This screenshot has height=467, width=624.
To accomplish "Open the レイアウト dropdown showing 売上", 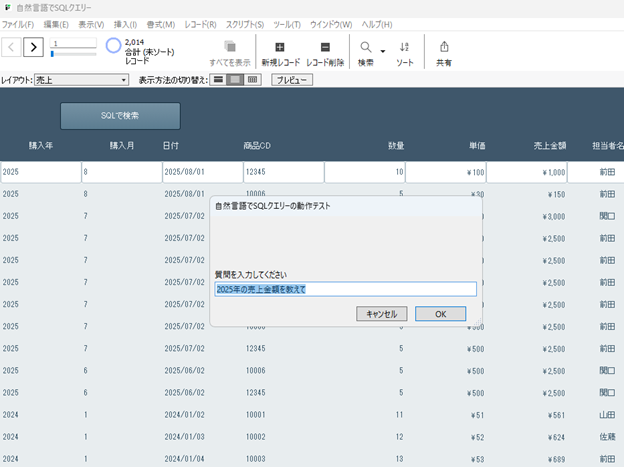I will [81, 79].
